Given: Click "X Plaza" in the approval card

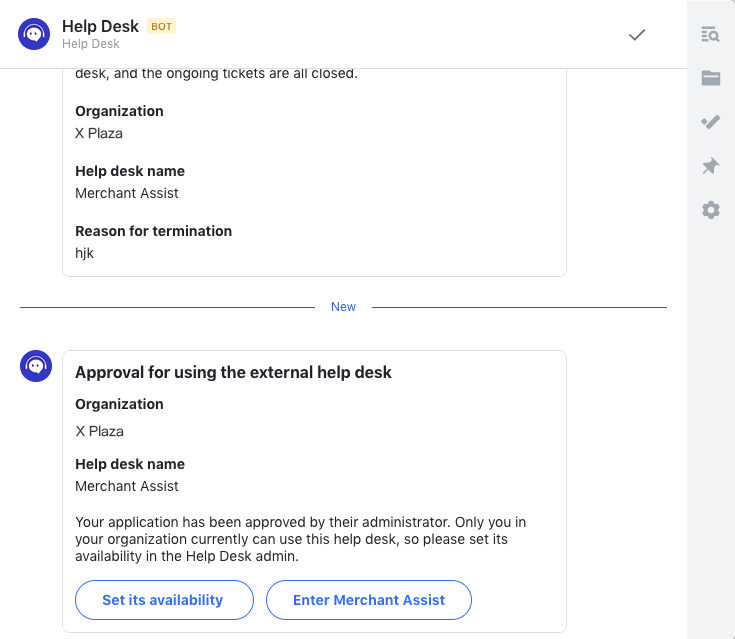Looking at the screenshot, I should coord(100,431).
